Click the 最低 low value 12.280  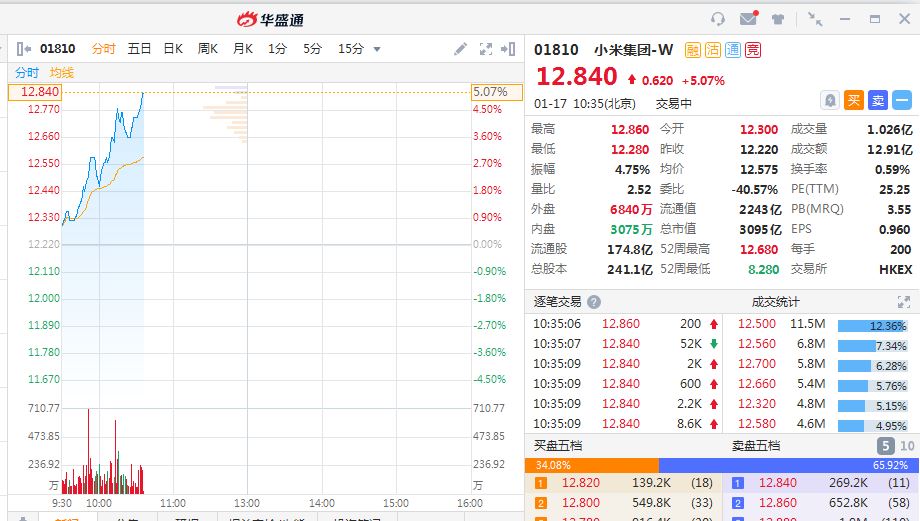630,150
